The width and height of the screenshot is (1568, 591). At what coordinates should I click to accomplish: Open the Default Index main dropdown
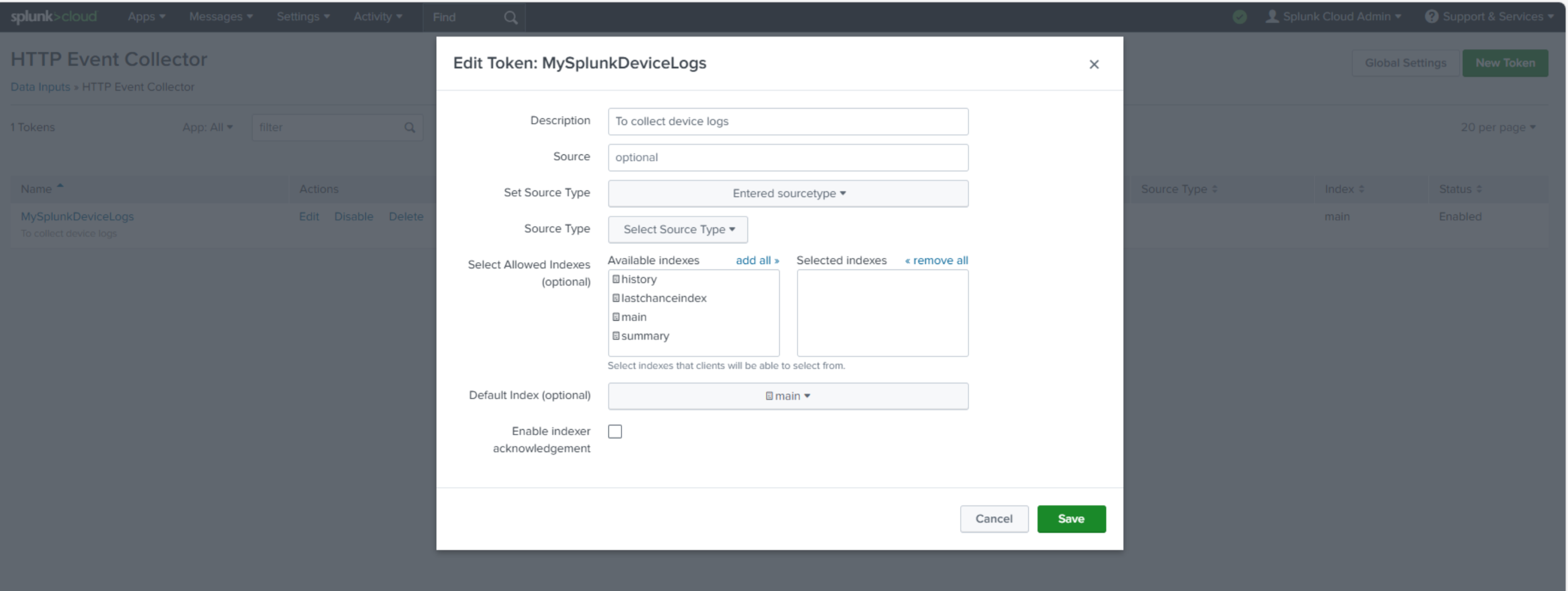click(x=788, y=396)
